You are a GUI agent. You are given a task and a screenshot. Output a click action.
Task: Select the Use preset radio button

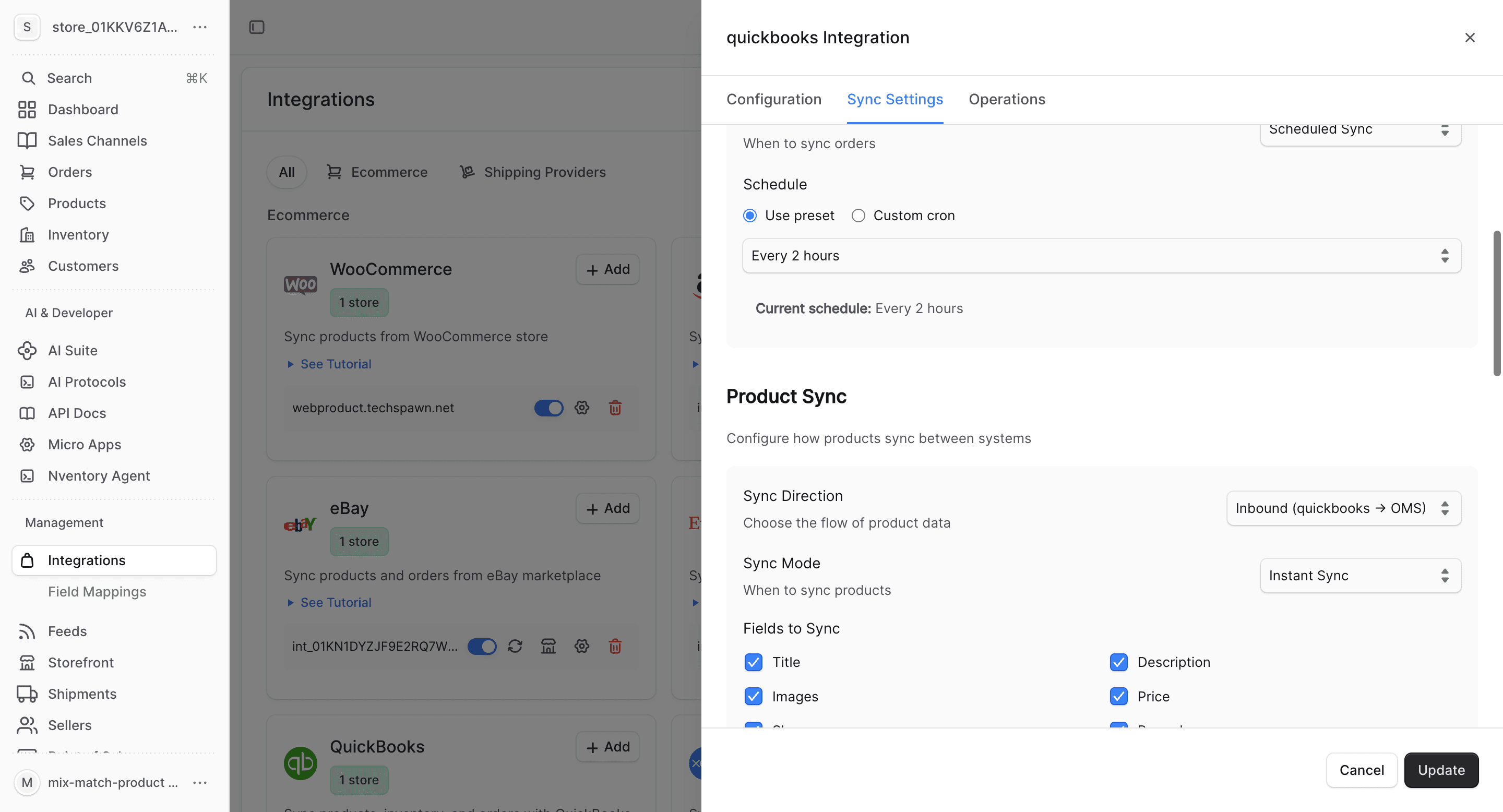click(750, 216)
